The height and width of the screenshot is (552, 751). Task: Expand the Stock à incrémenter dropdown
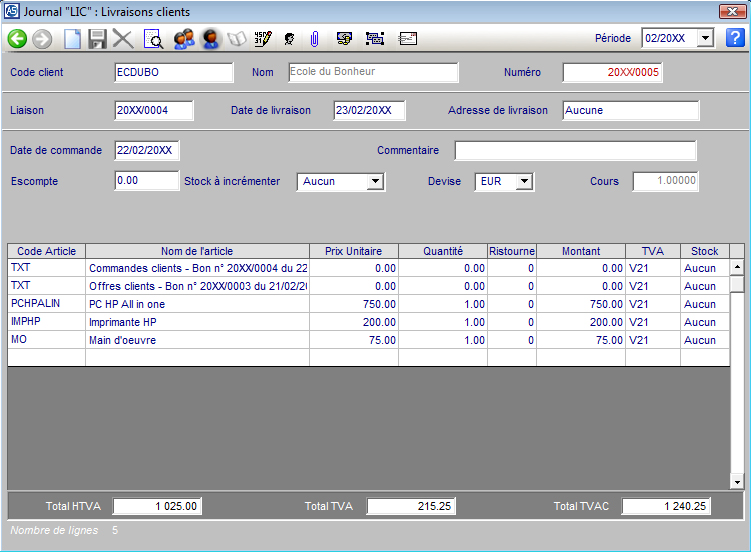click(x=375, y=182)
